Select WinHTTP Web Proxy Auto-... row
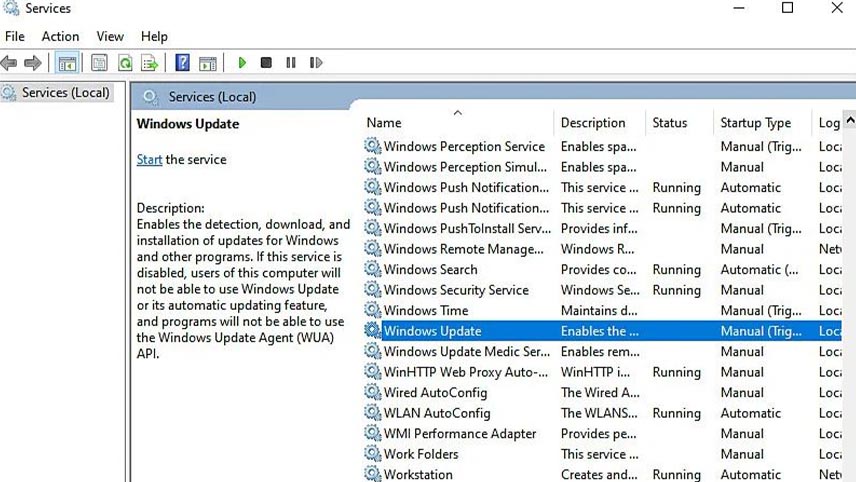This screenshot has height=482, width=856. point(602,372)
